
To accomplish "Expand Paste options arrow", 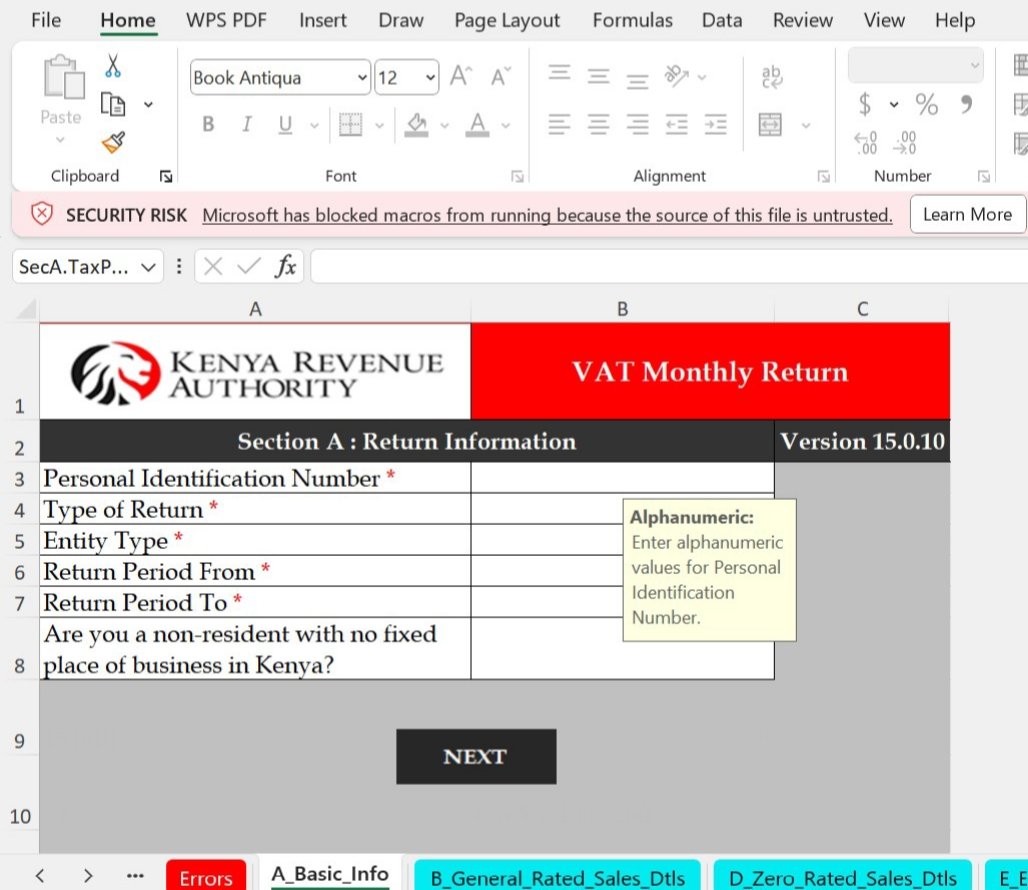I will [60, 140].
